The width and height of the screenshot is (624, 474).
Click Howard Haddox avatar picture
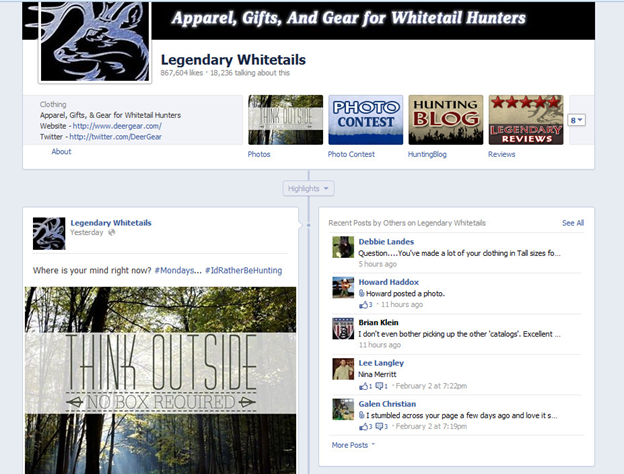point(343,288)
